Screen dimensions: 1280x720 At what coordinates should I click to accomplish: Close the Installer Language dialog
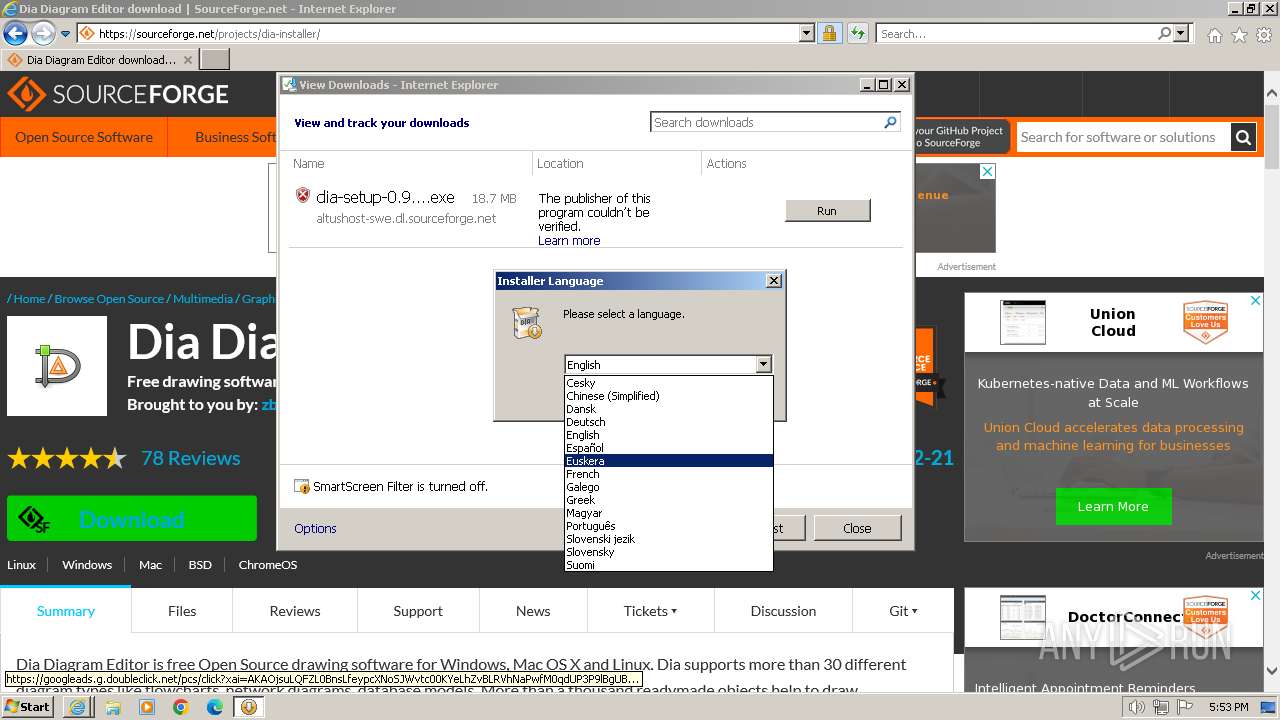773,281
